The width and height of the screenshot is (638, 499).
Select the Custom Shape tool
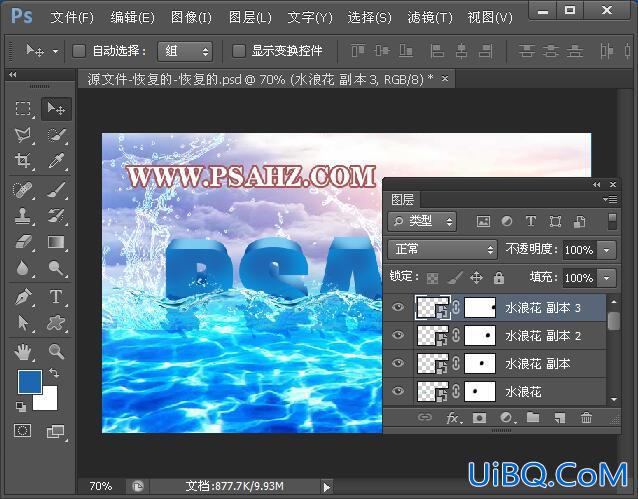point(56,323)
